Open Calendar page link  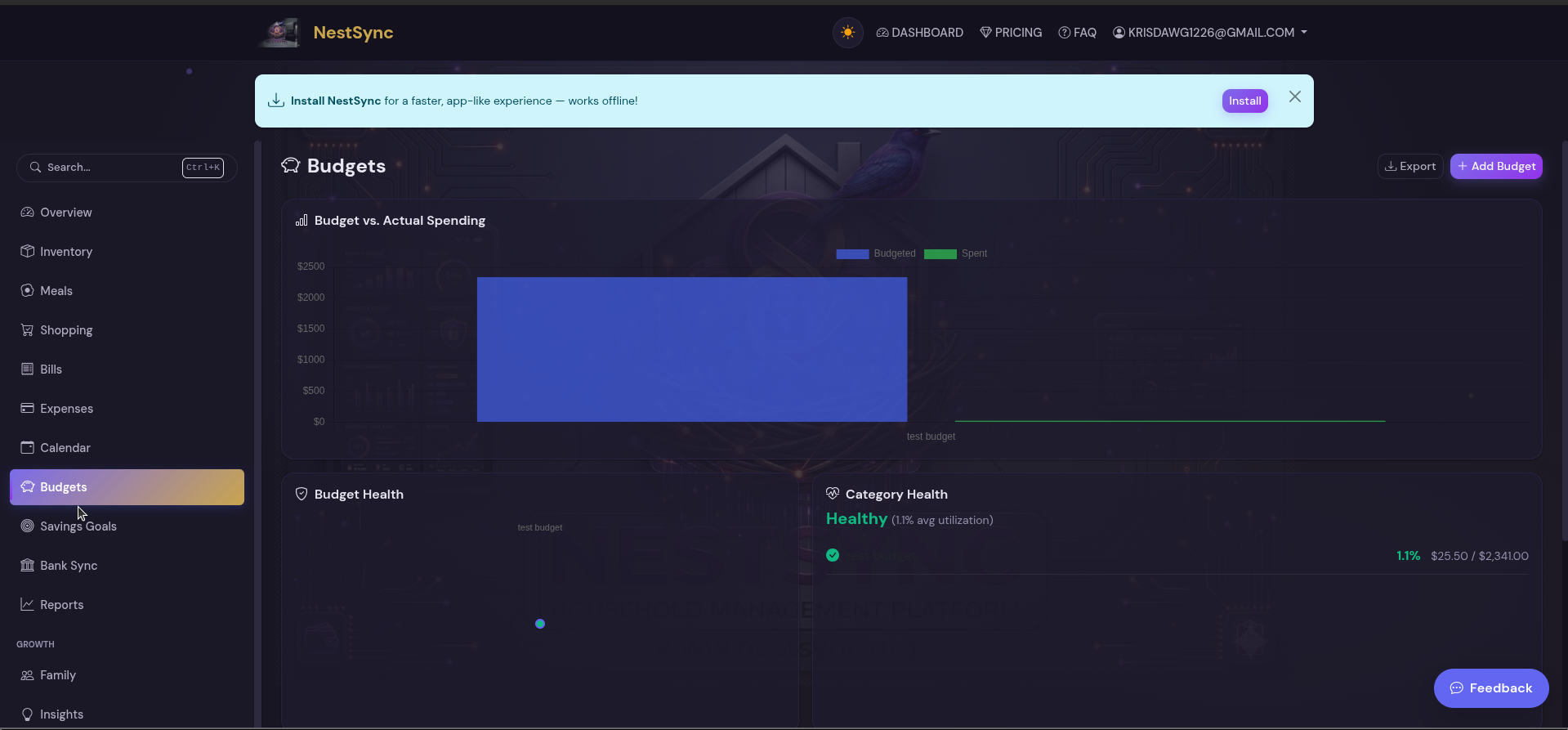point(127,448)
